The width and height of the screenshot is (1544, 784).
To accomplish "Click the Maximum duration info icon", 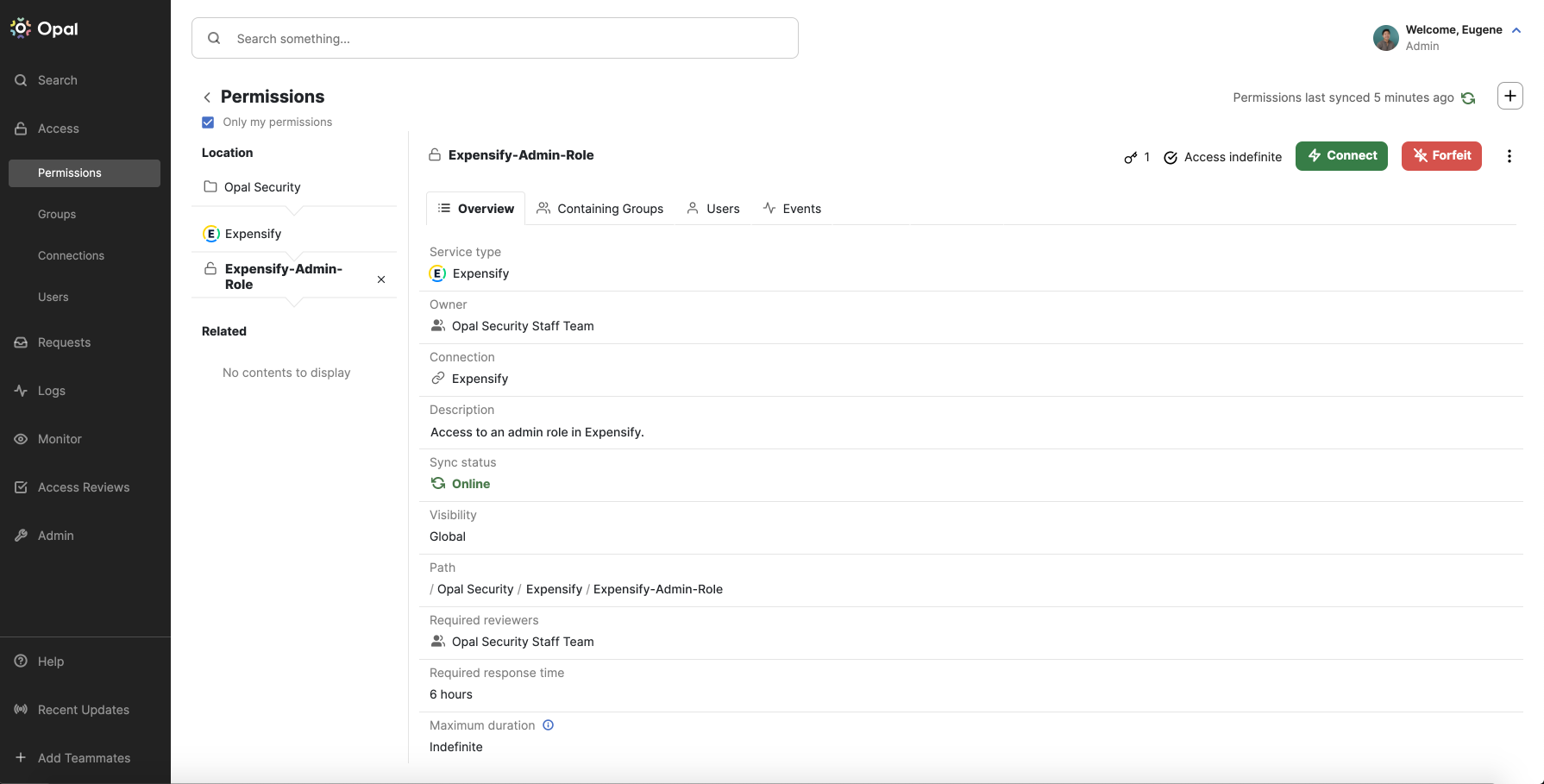I will (x=548, y=725).
